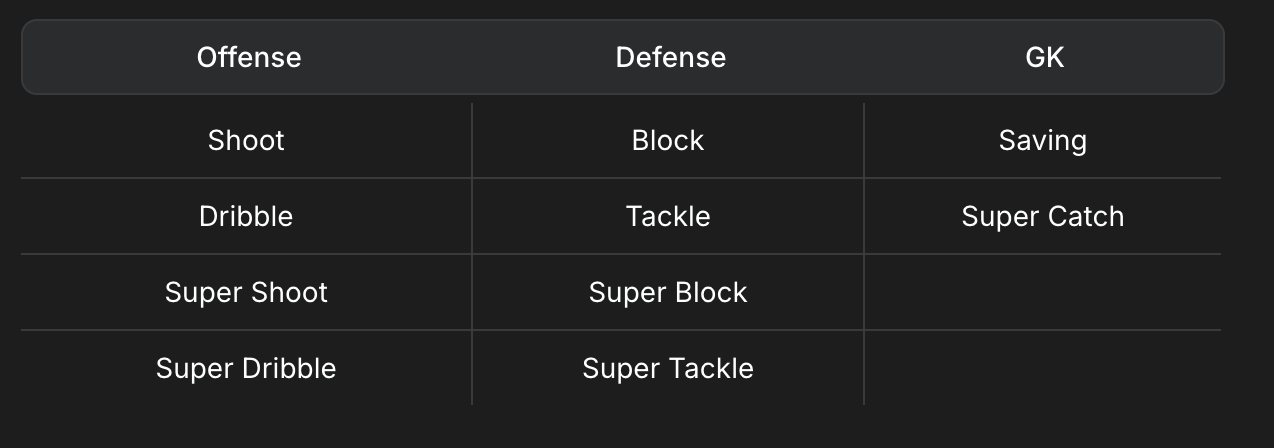Screen dimensions: 1274x448
Task: Click the vertical divider between Defense and GK columns
Action: click(864, 254)
